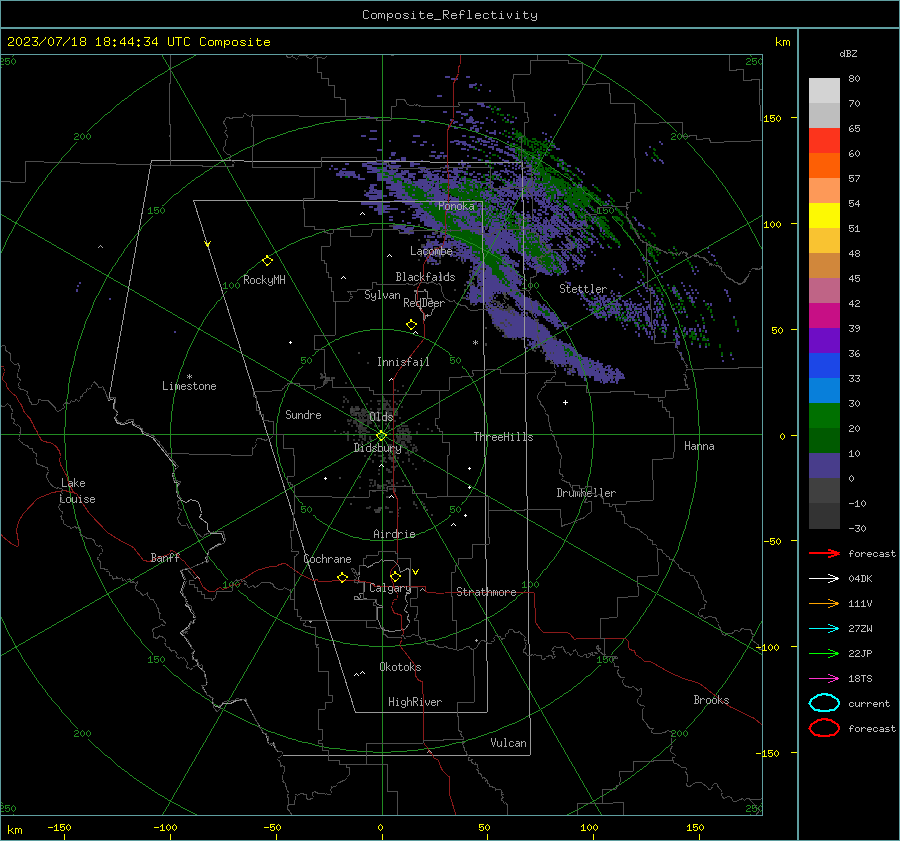Screen dimensions: 900x841
Task: Pick the green swatch between 30 and 20
Action: pos(824,416)
